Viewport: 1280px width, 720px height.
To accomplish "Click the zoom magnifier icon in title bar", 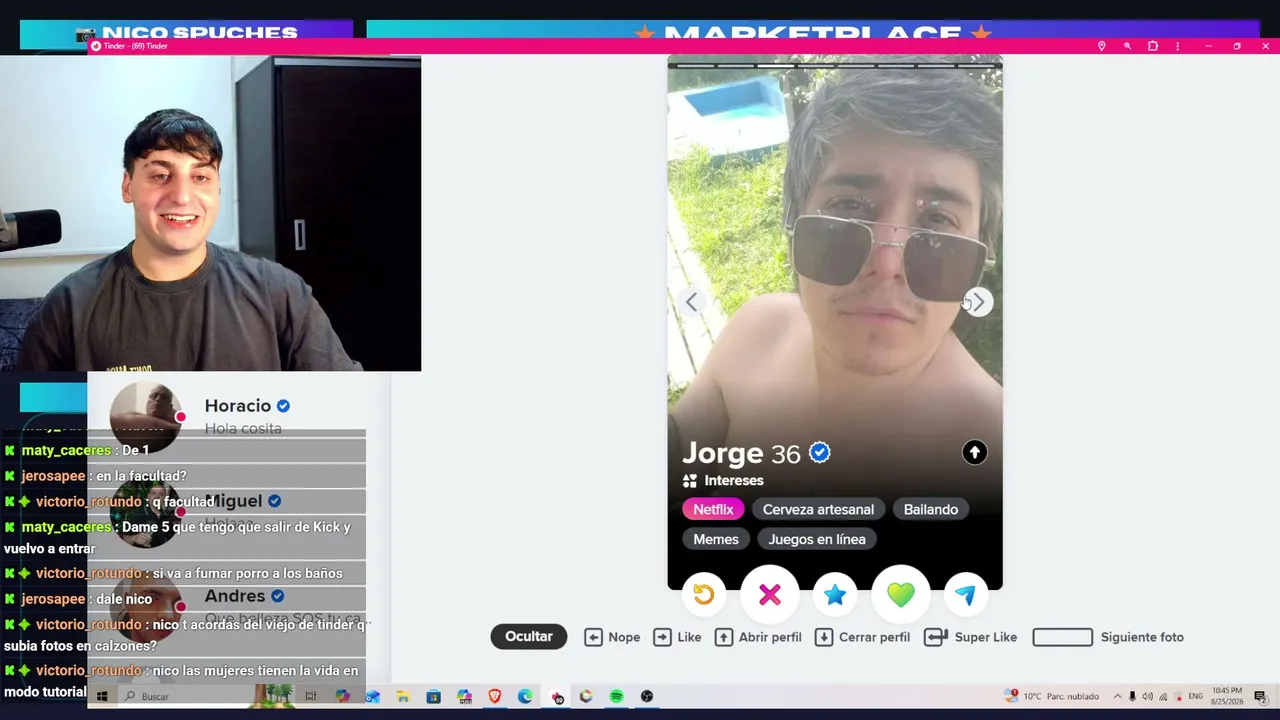I will [x=1127, y=46].
